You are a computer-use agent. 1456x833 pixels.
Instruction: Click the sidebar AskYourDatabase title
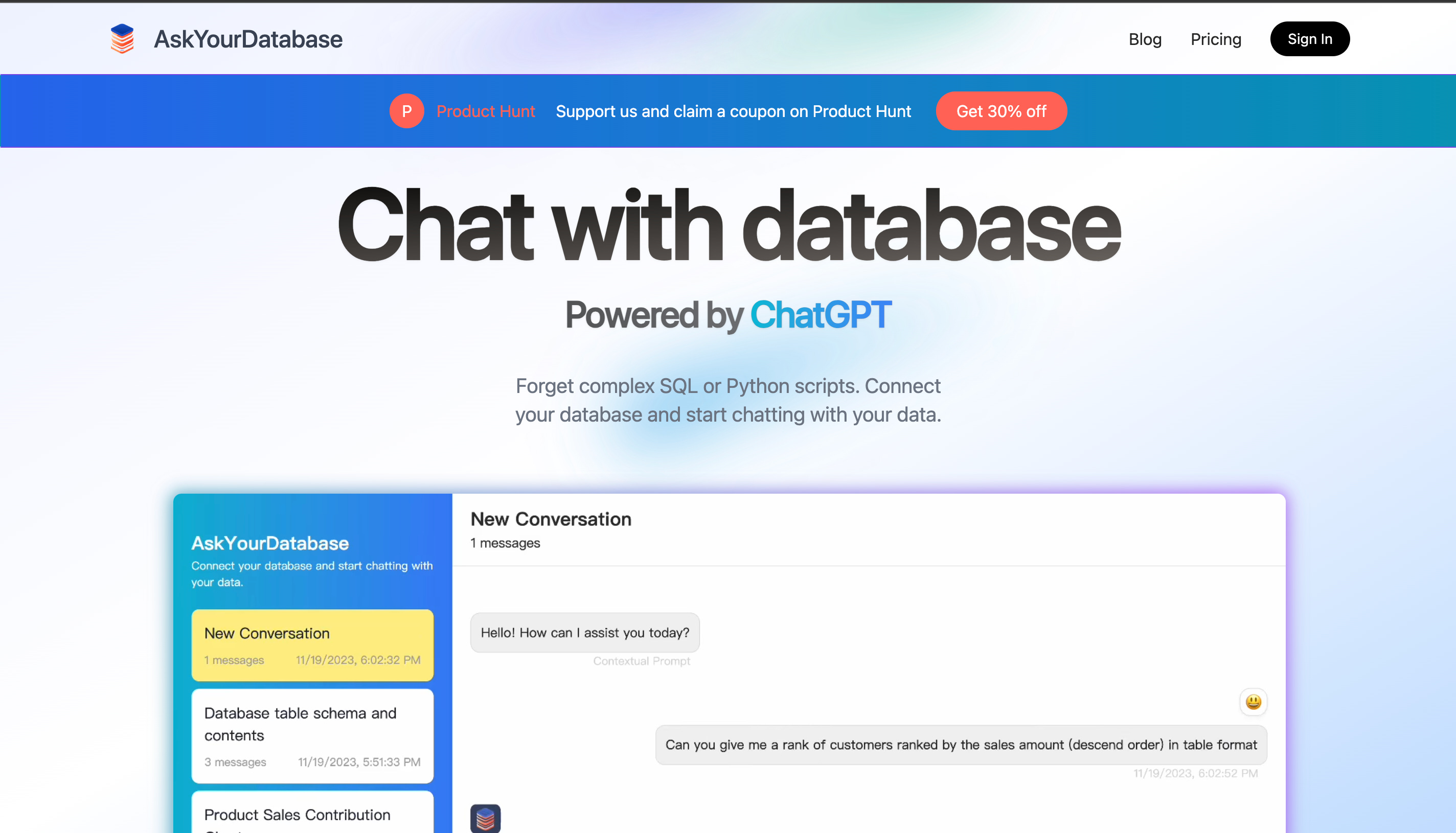[x=269, y=543]
